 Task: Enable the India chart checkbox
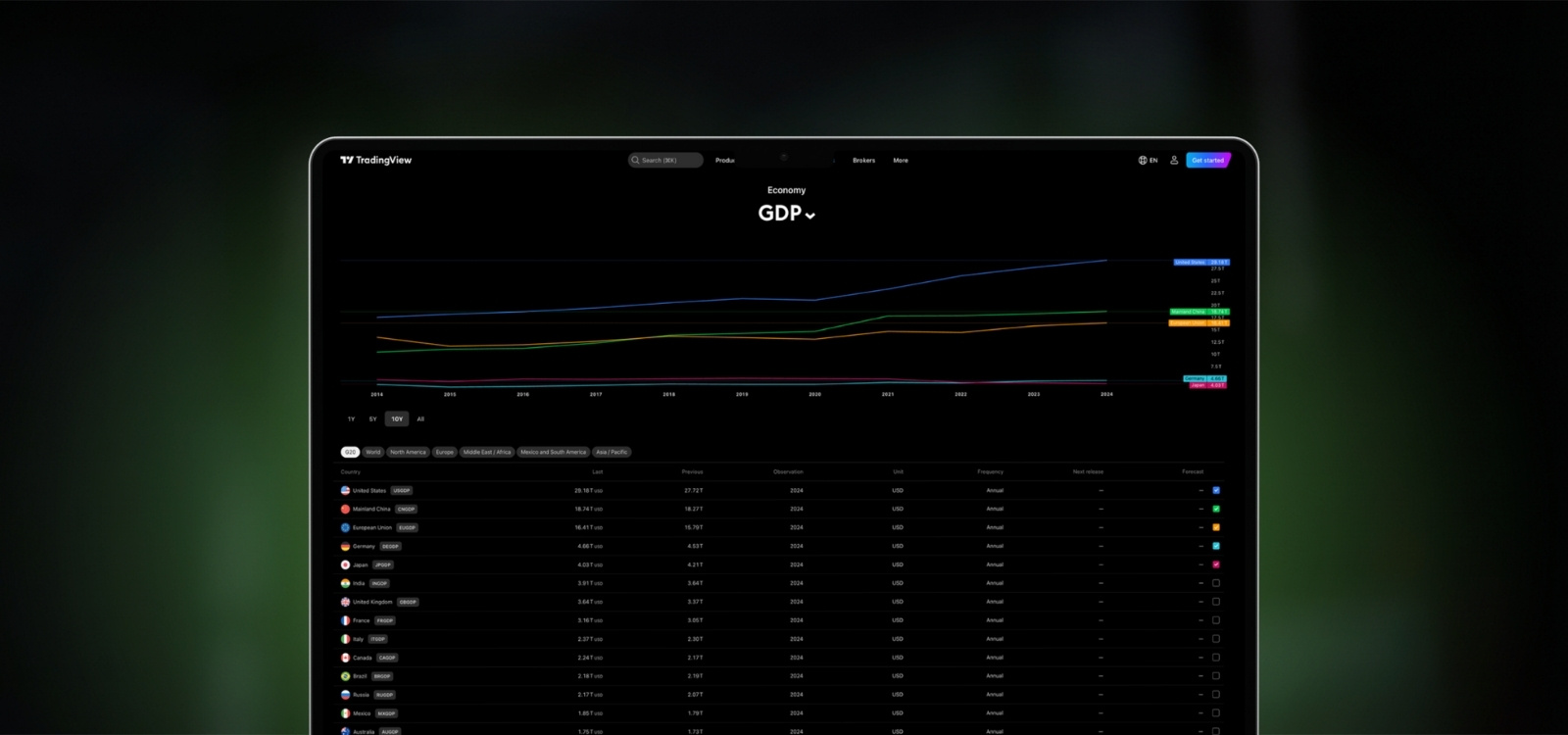click(1216, 583)
